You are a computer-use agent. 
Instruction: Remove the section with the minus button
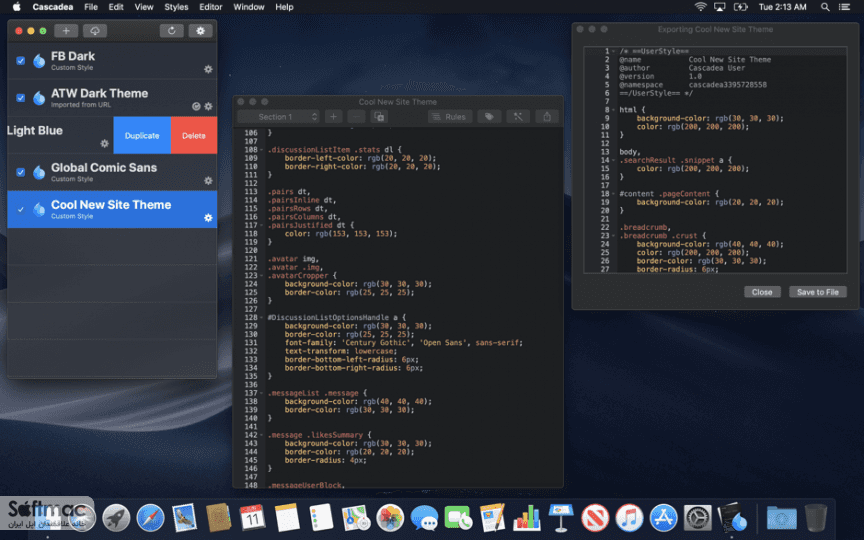pyautogui.click(x=357, y=116)
